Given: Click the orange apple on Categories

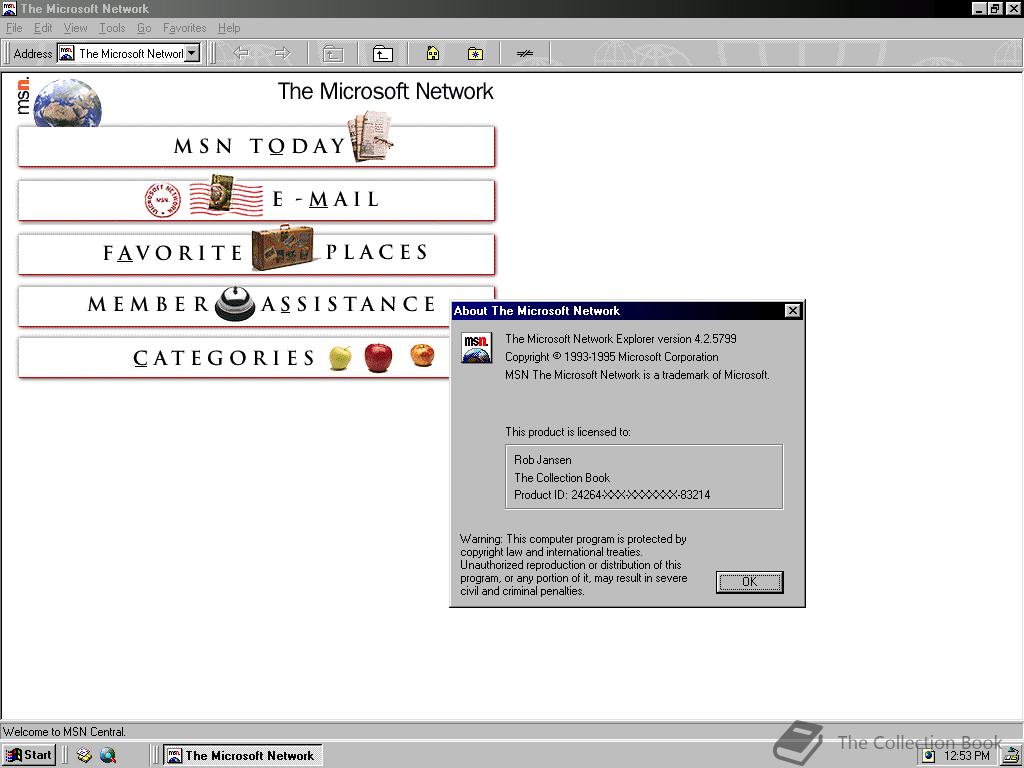Looking at the screenshot, I should pos(422,355).
